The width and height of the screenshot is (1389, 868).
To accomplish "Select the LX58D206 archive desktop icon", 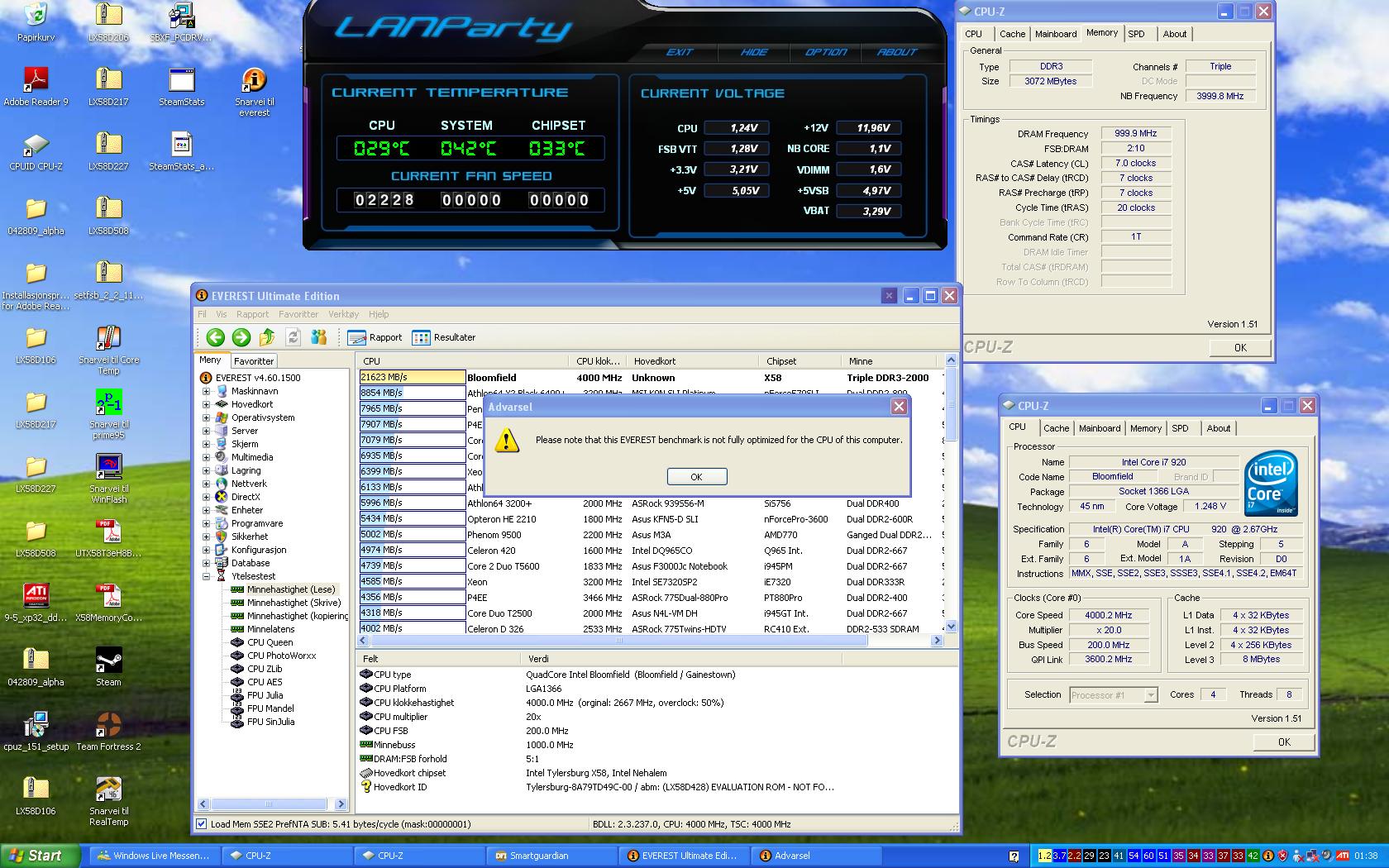I will [108, 22].
